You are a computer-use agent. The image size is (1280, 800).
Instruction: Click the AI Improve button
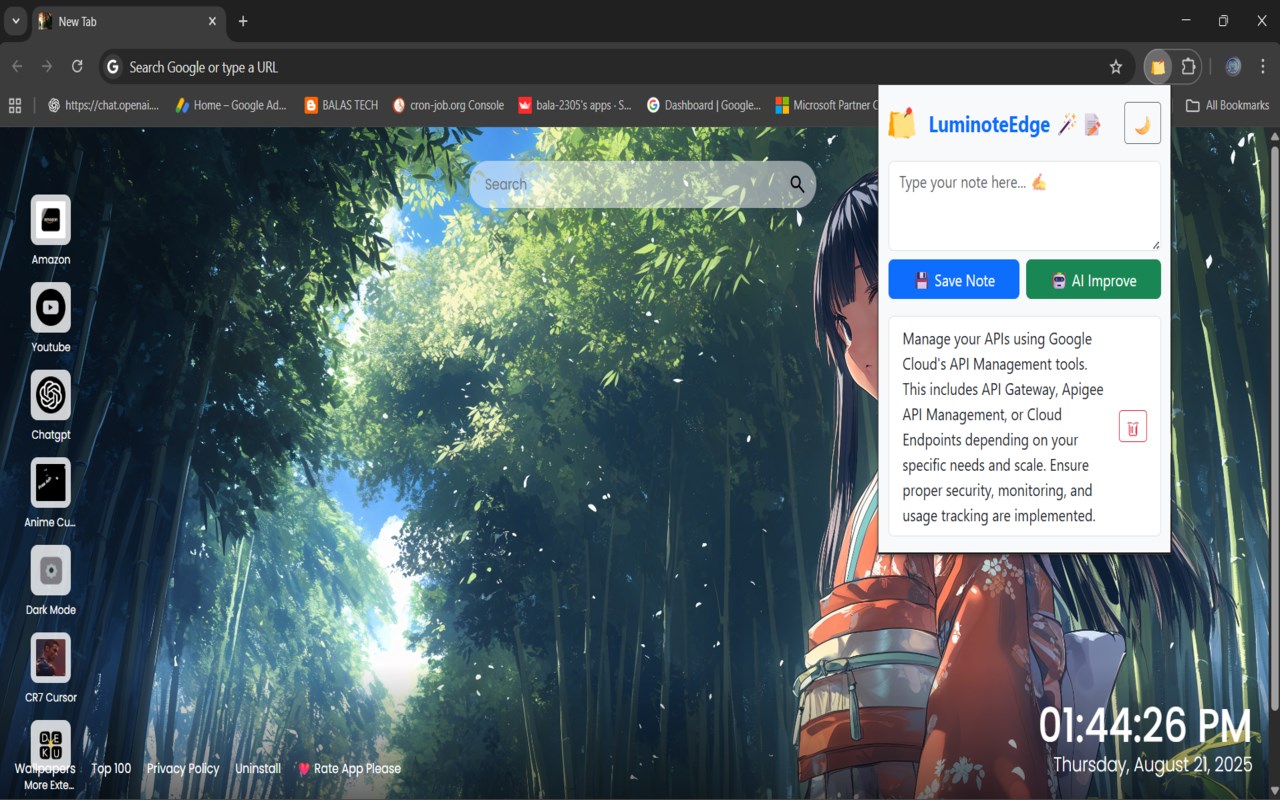coord(1093,280)
